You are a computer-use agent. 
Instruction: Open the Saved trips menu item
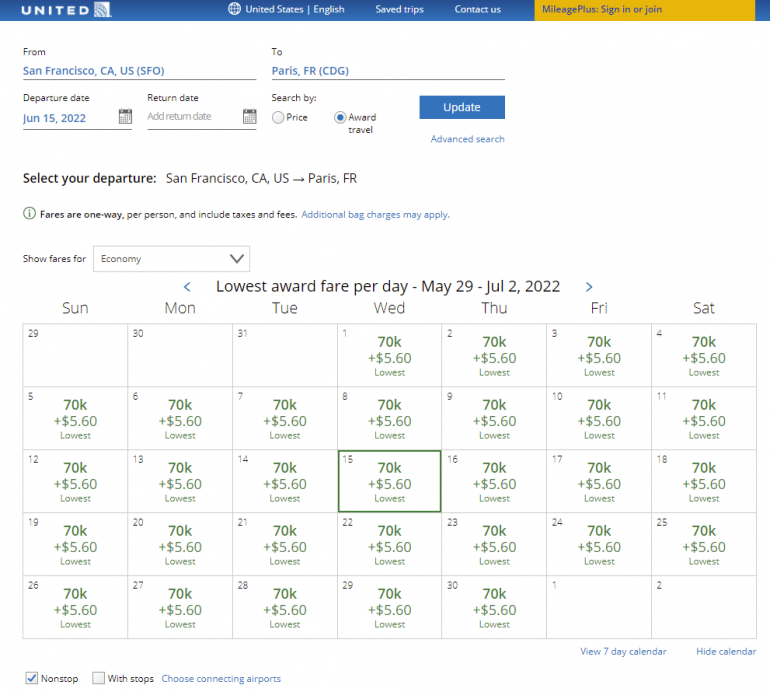coord(399,10)
